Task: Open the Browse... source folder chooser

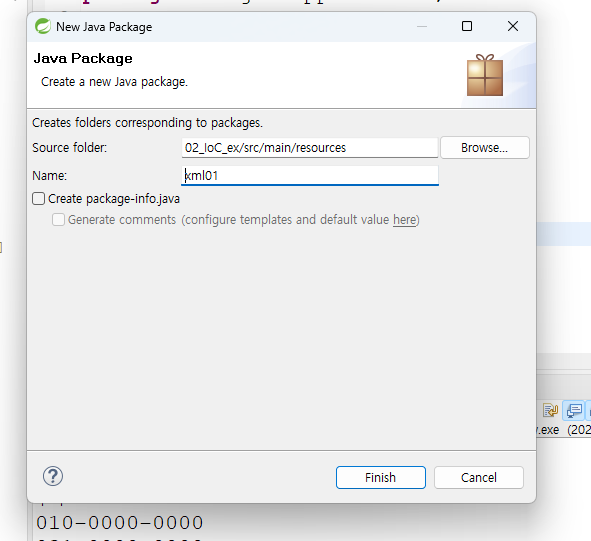Action: (x=485, y=147)
